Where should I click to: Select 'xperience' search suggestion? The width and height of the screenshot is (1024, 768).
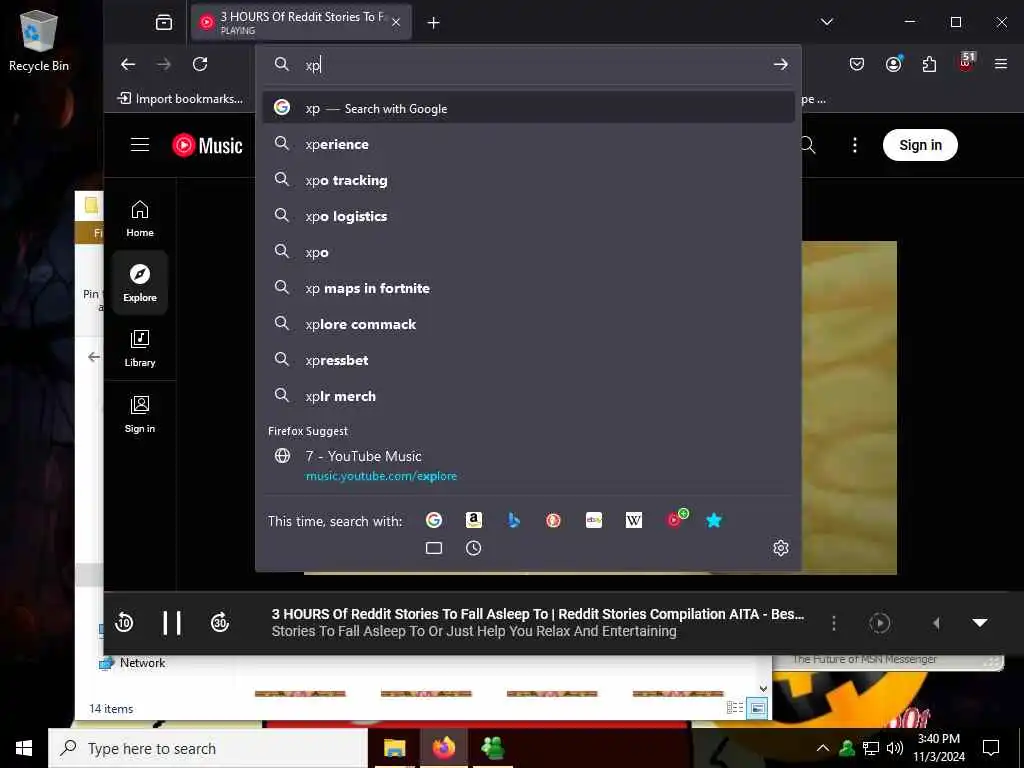tap(528, 144)
